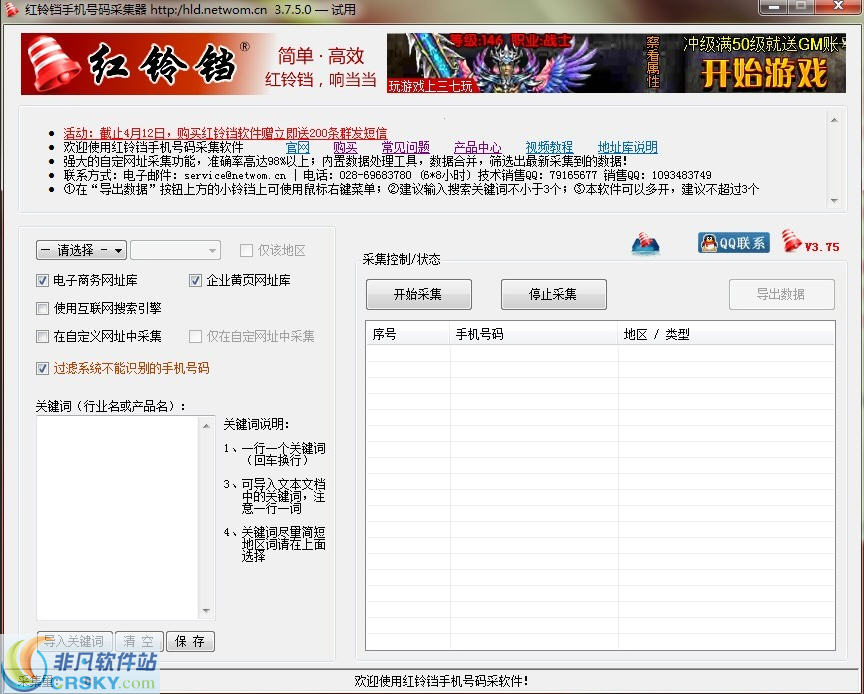This screenshot has height=694, width=864.
Task: Open the red 活动 promotion link
Action: [225, 133]
